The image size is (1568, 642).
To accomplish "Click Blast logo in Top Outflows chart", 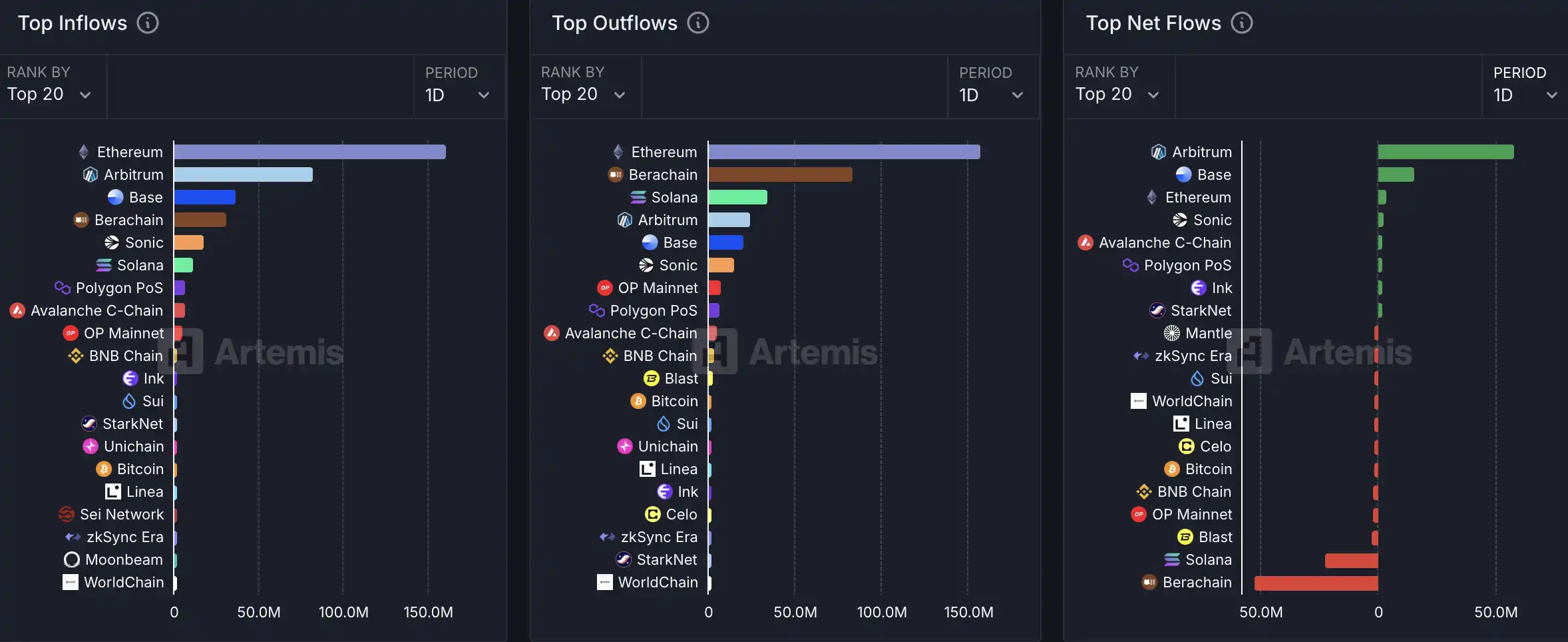I will tap(652, 378).
